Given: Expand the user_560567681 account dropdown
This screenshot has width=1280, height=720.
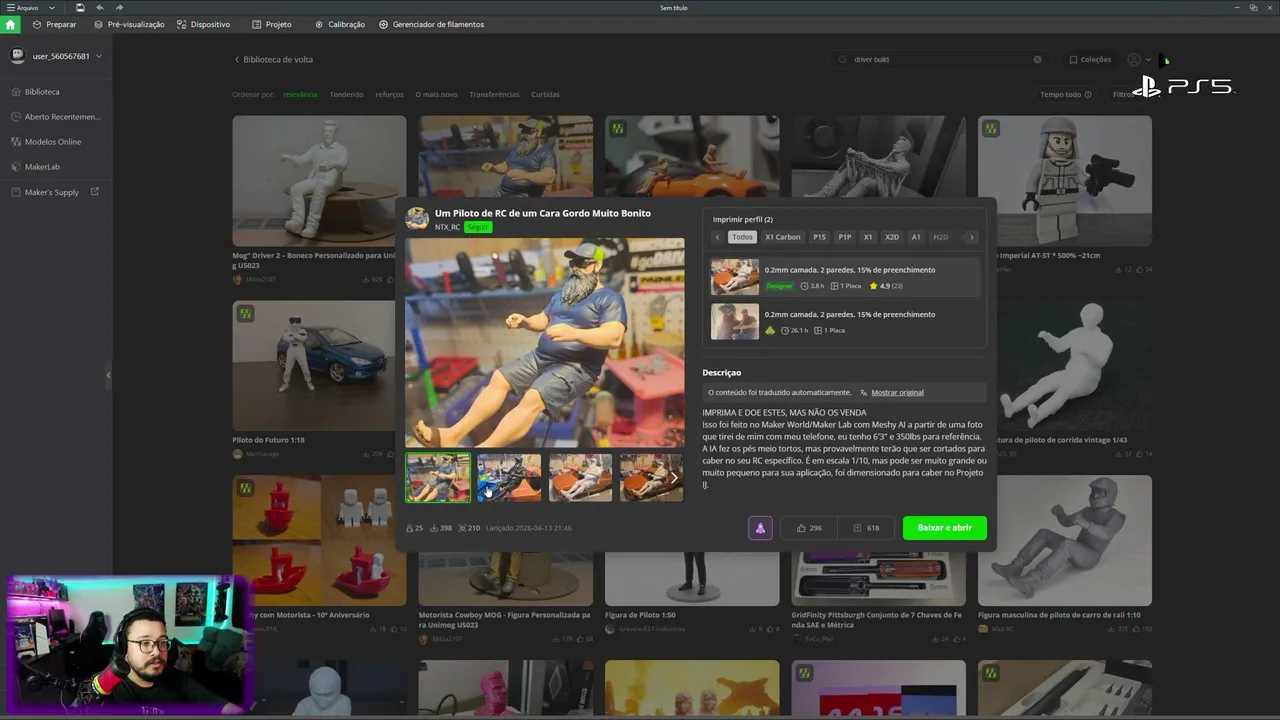Looking at the screenshot, I should (98, 56).
